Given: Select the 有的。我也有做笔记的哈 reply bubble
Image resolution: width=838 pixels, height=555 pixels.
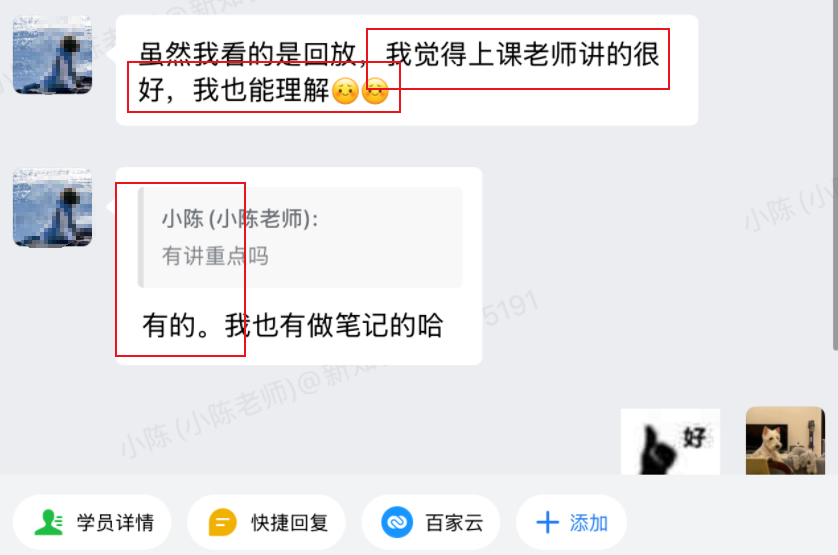Looking at the screenshot, I should click(x=299, y=266).
